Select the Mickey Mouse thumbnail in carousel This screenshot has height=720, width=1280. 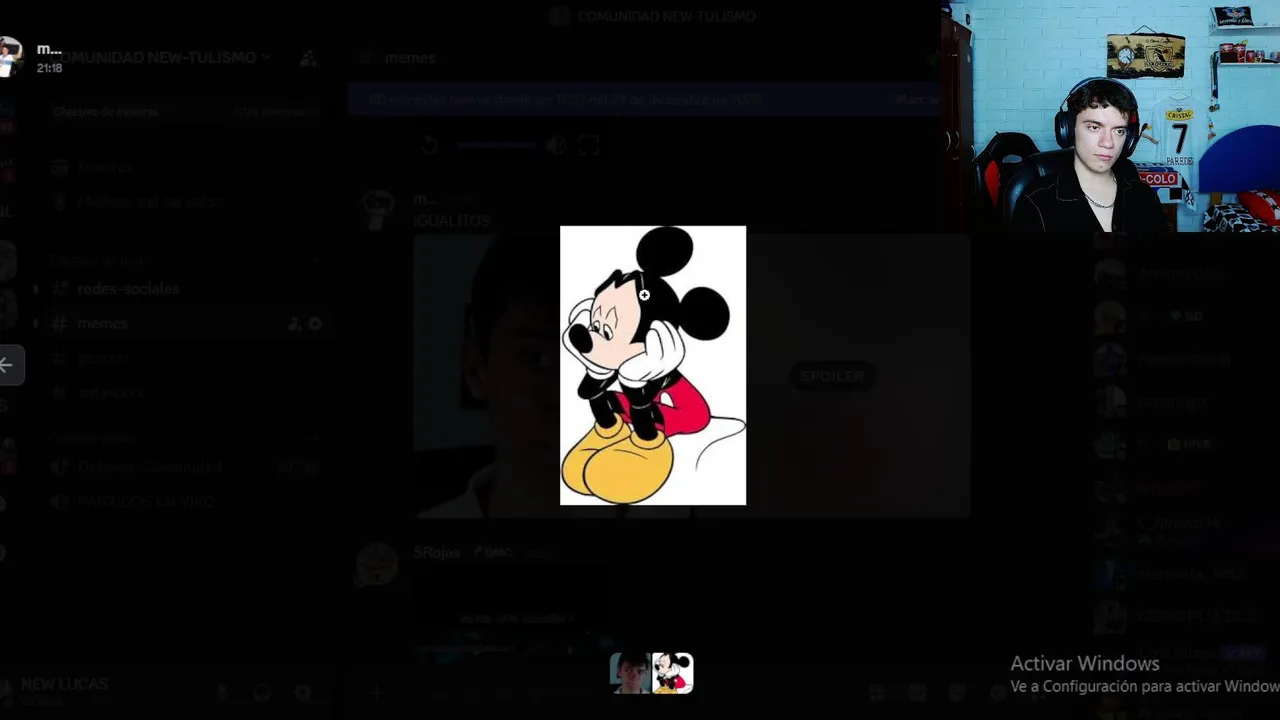[673, 673]
